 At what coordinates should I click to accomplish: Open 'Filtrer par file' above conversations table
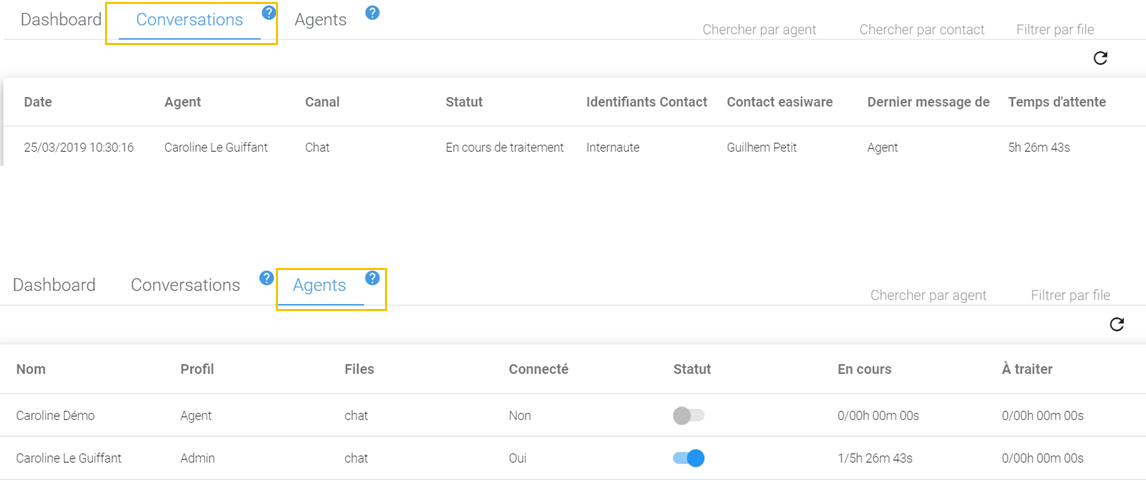[x=1054, y=30]
